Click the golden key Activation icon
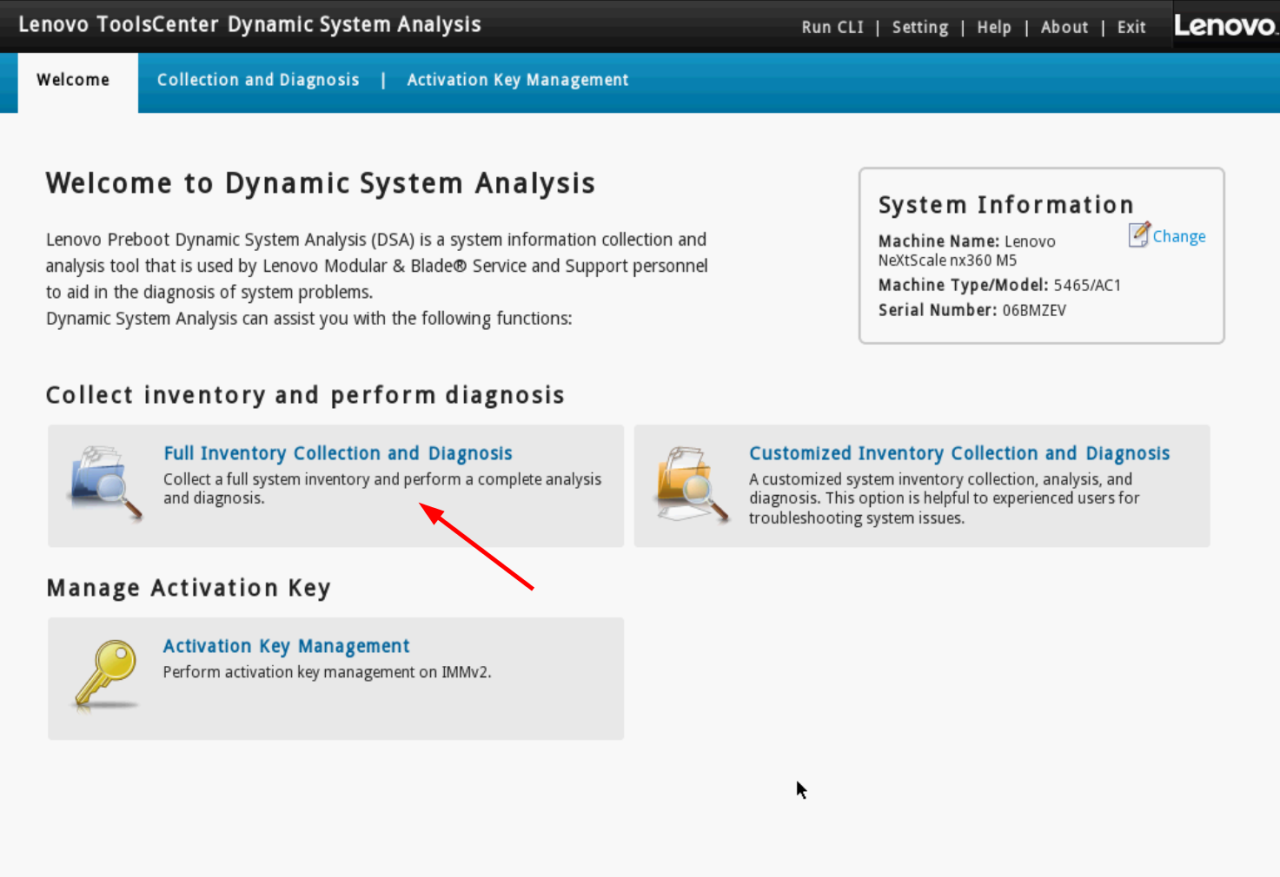 coord(106,675)
